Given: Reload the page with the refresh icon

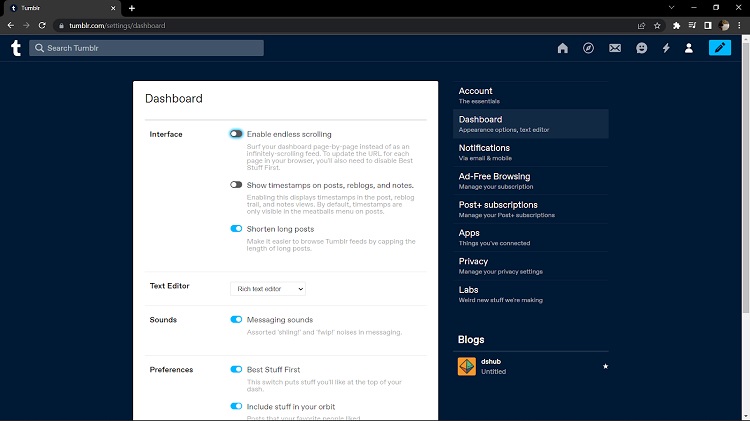Looking at the screenshot, I should tap(42, 25).
